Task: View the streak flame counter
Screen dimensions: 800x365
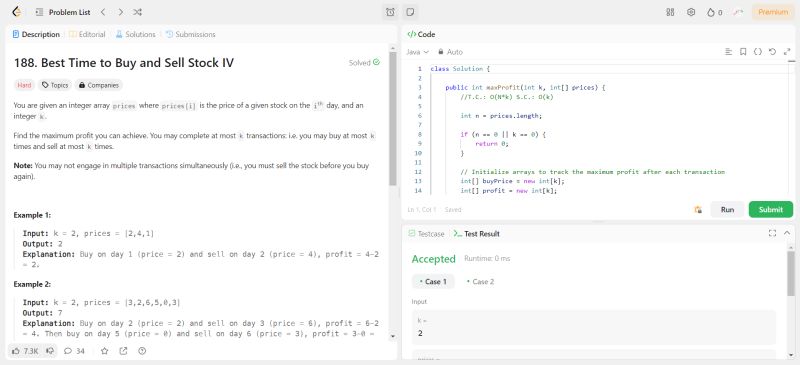Action: click(x=714, y=12)
